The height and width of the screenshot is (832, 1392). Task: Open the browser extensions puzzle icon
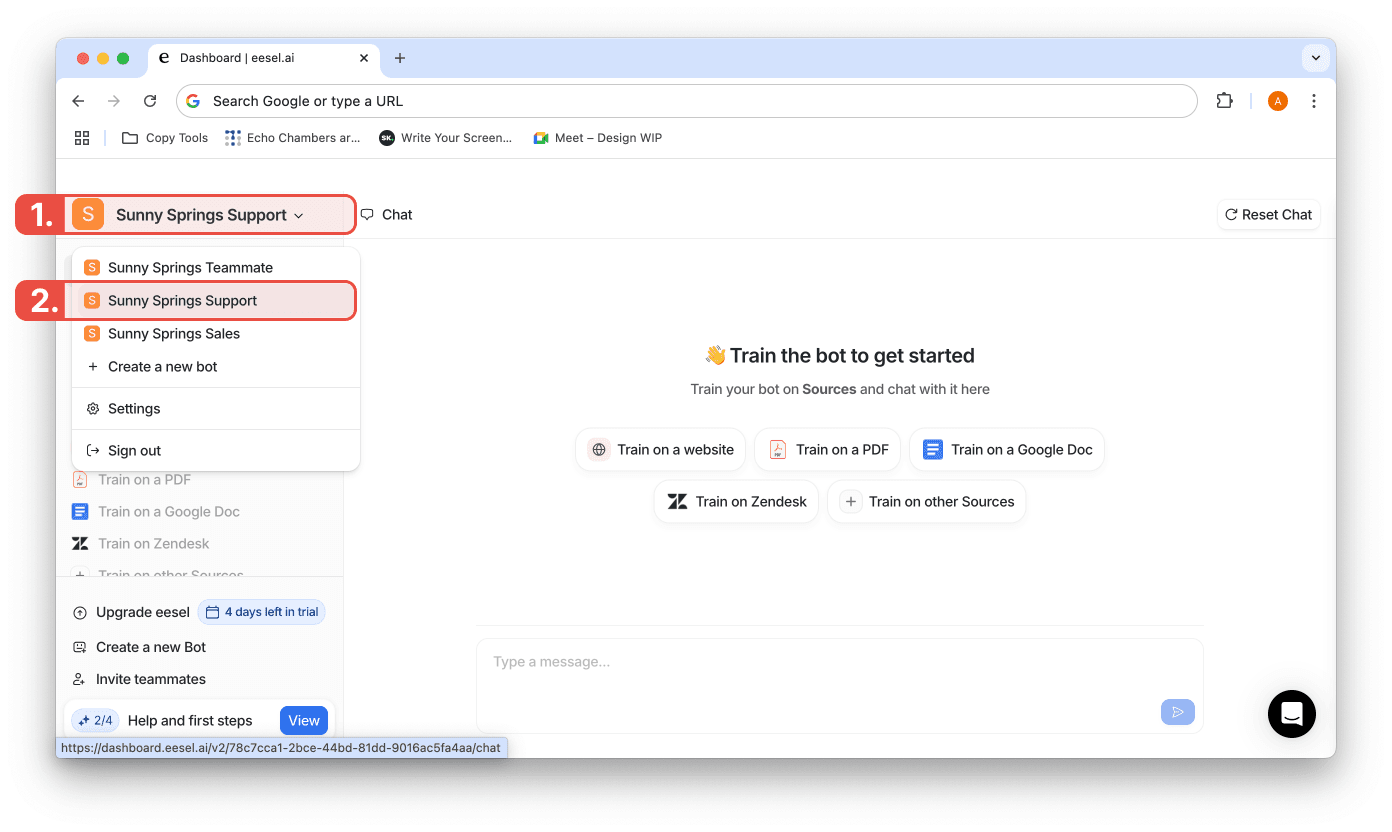[x=1224, y=101]
